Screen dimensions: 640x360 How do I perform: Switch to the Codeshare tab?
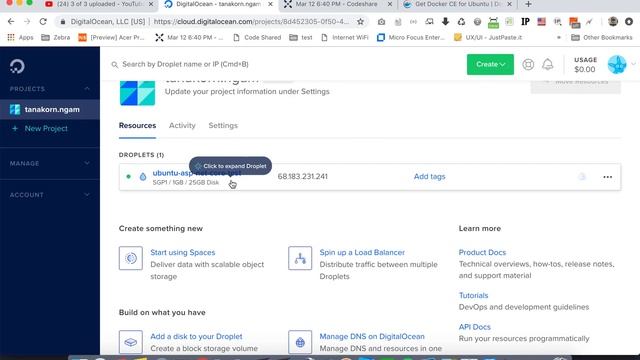[336, 4]
